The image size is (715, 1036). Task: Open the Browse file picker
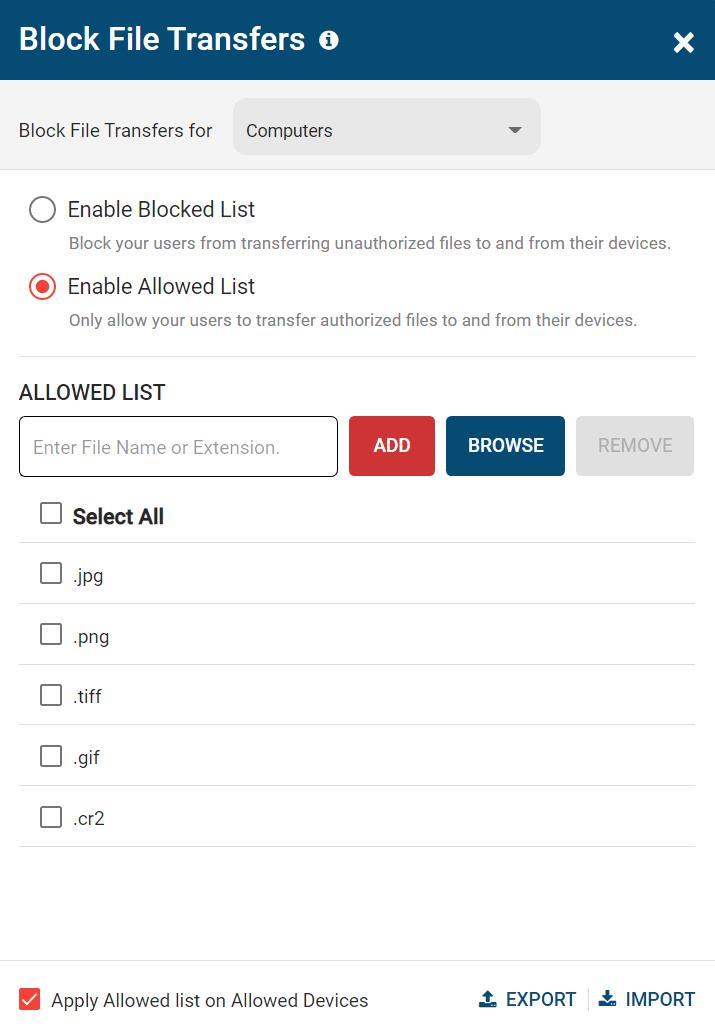coord(505,445)
